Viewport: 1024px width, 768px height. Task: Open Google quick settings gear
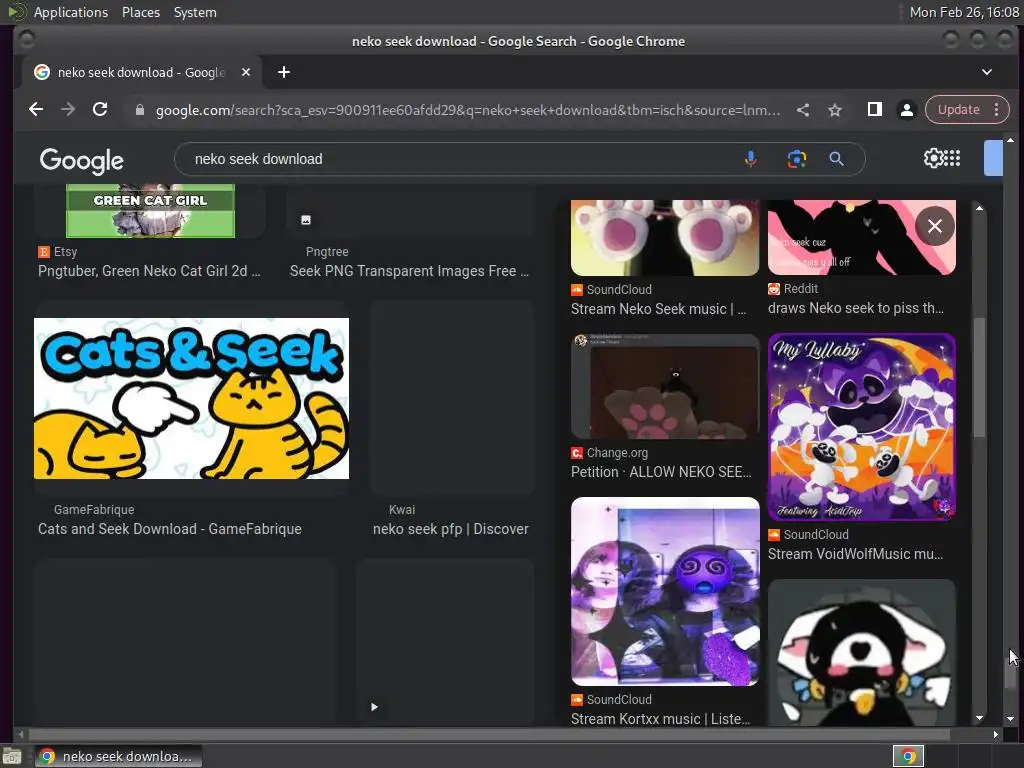(x=933, y=158)
